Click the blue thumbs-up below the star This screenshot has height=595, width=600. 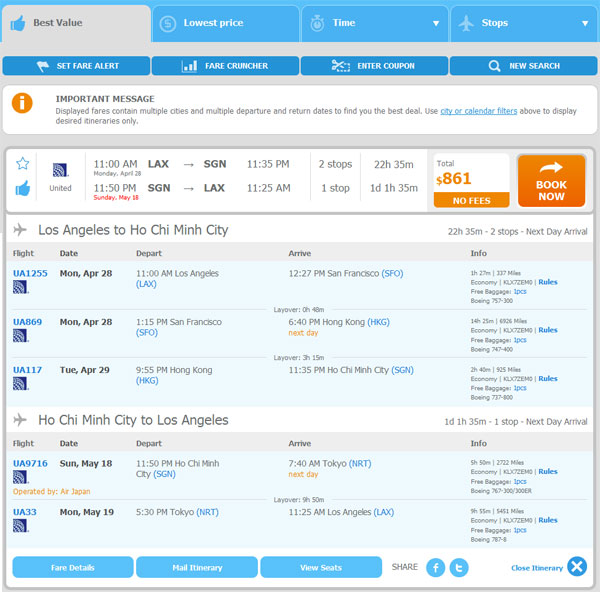23,188
